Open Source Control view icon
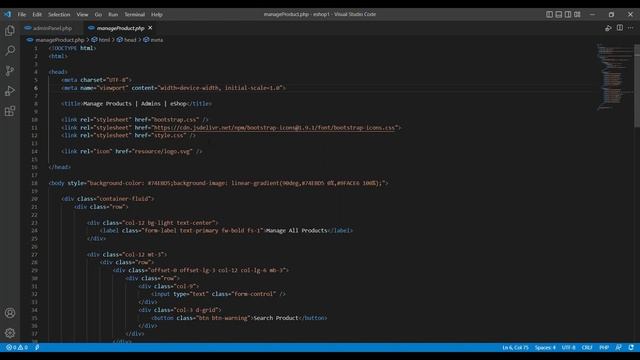640x360 pixels. [x=10, y=71]
